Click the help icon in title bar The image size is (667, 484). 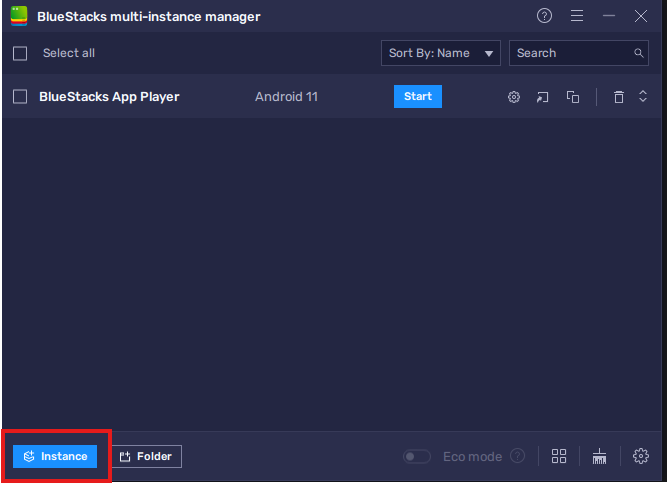point(544,16)
